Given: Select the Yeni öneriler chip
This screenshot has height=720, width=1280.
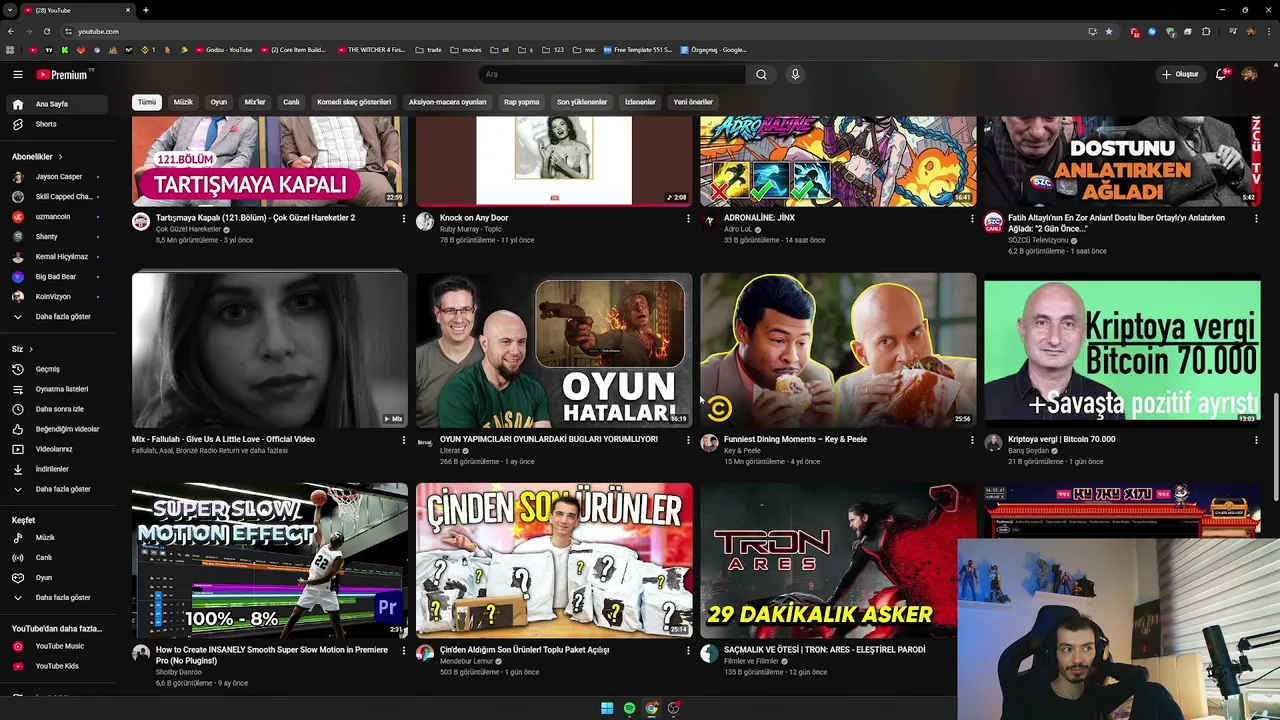Looking at the screenshot, I should [x=693, y=102].
